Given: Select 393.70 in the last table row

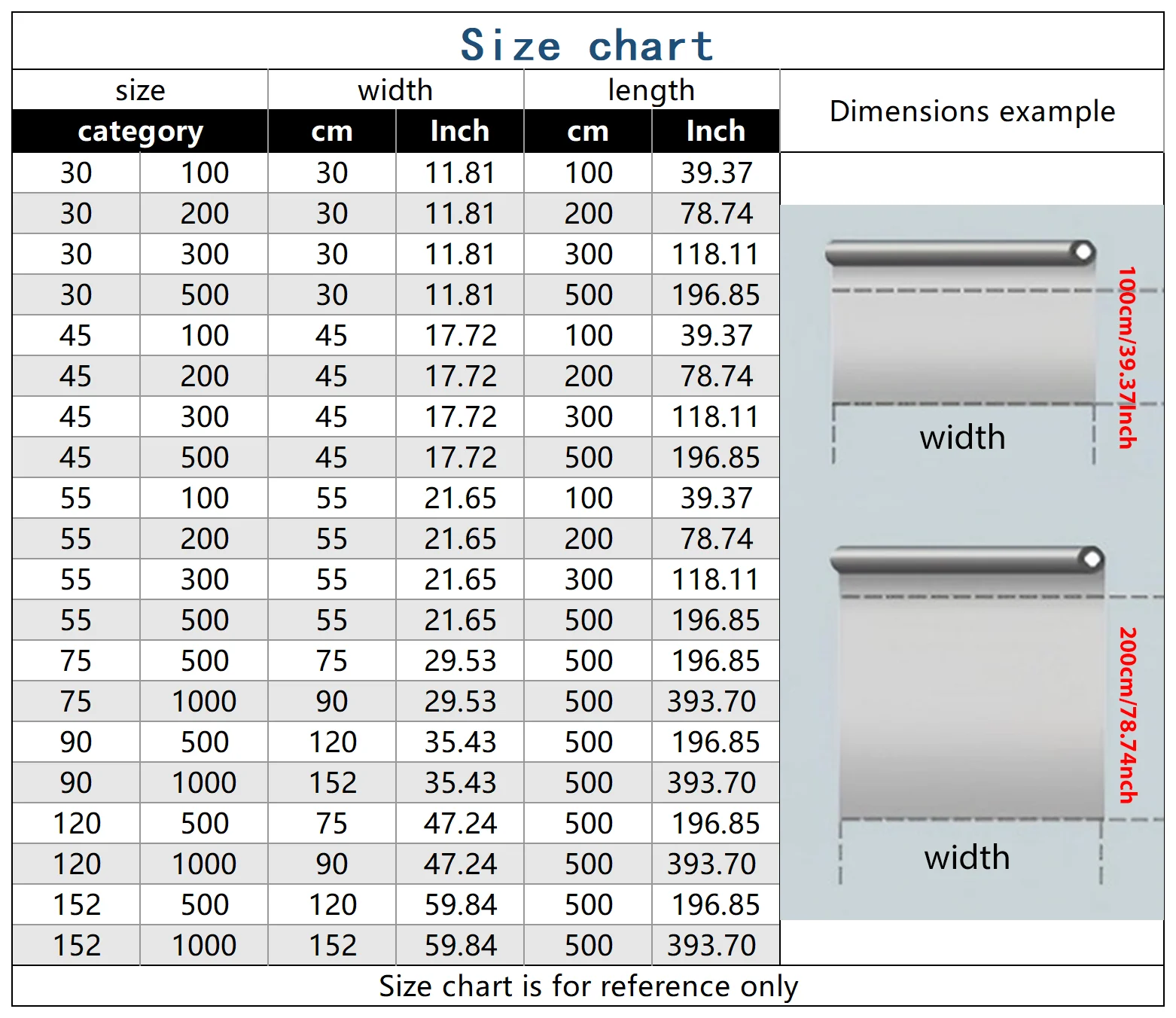Looking at the screenshot, I should pos(711,946).
